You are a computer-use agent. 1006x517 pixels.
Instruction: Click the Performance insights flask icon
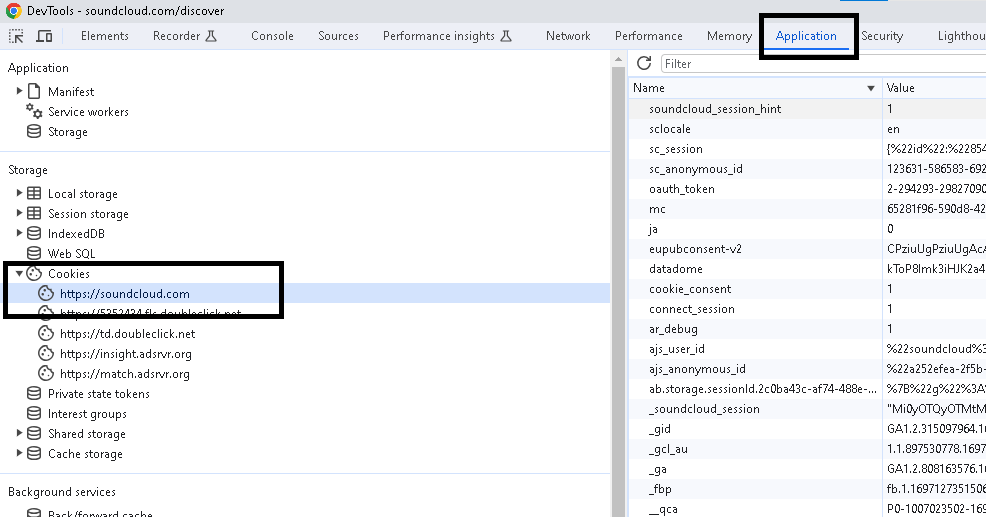506,36
